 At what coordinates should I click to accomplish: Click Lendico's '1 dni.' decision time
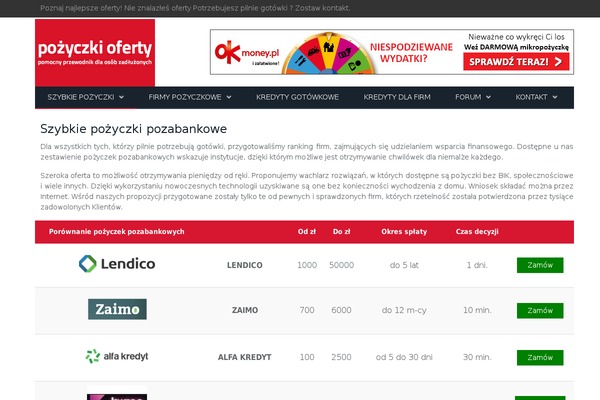(x=477, y=265)
